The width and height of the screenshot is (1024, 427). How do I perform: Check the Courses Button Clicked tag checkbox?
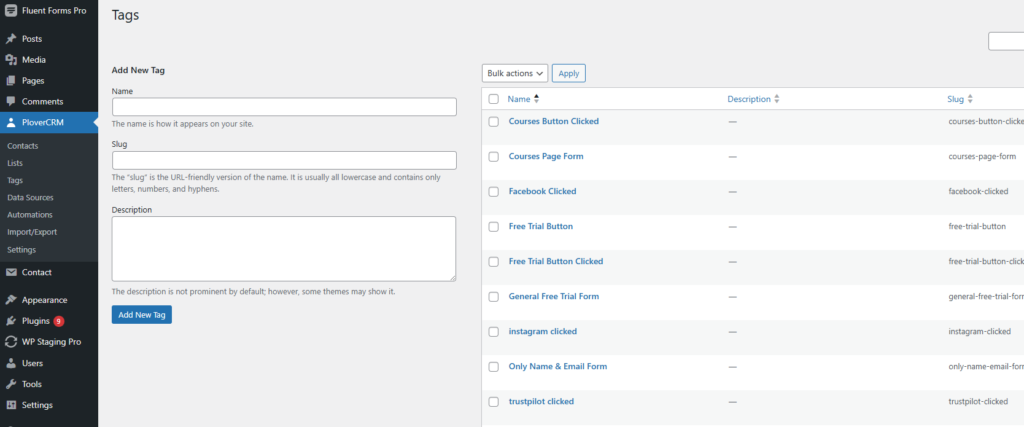click(x=493, y=121)
